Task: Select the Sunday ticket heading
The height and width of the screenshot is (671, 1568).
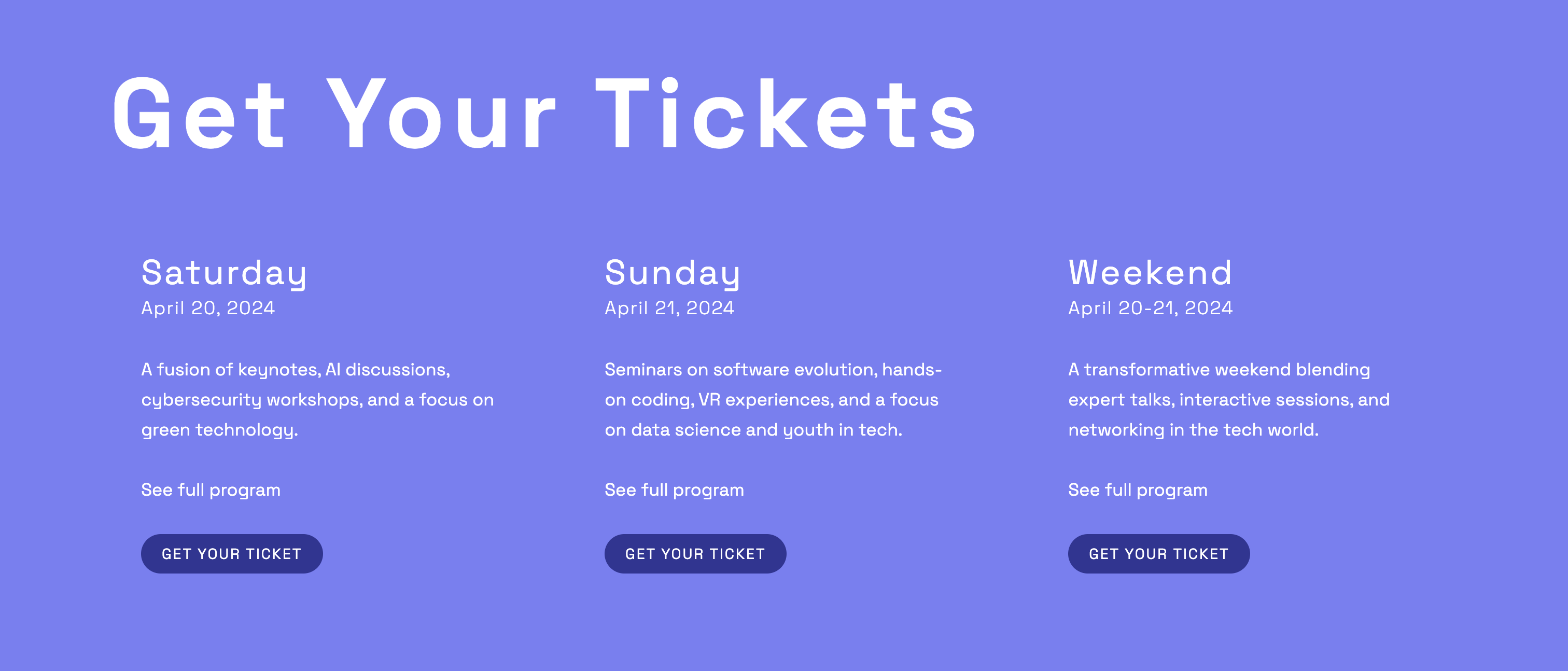Action: 672,273
